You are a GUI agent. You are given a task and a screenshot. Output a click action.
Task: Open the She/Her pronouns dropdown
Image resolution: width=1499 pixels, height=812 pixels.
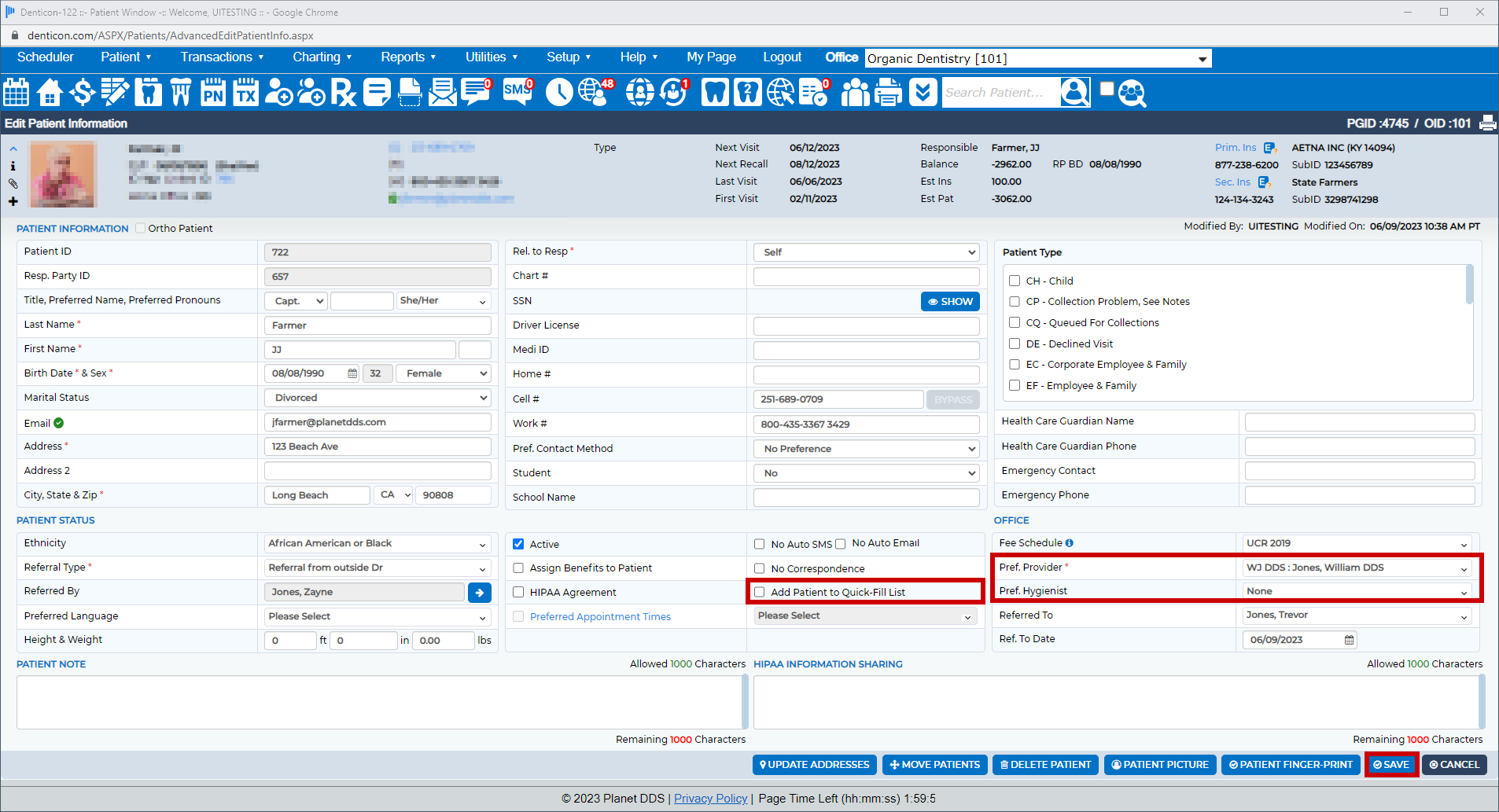point(444,301)
